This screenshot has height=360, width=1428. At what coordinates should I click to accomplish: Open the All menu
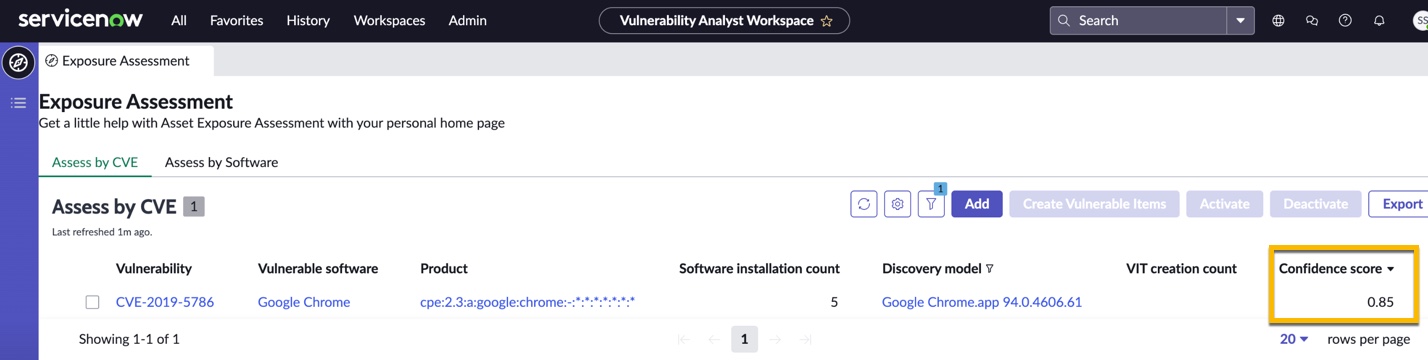tap(179, 20)
